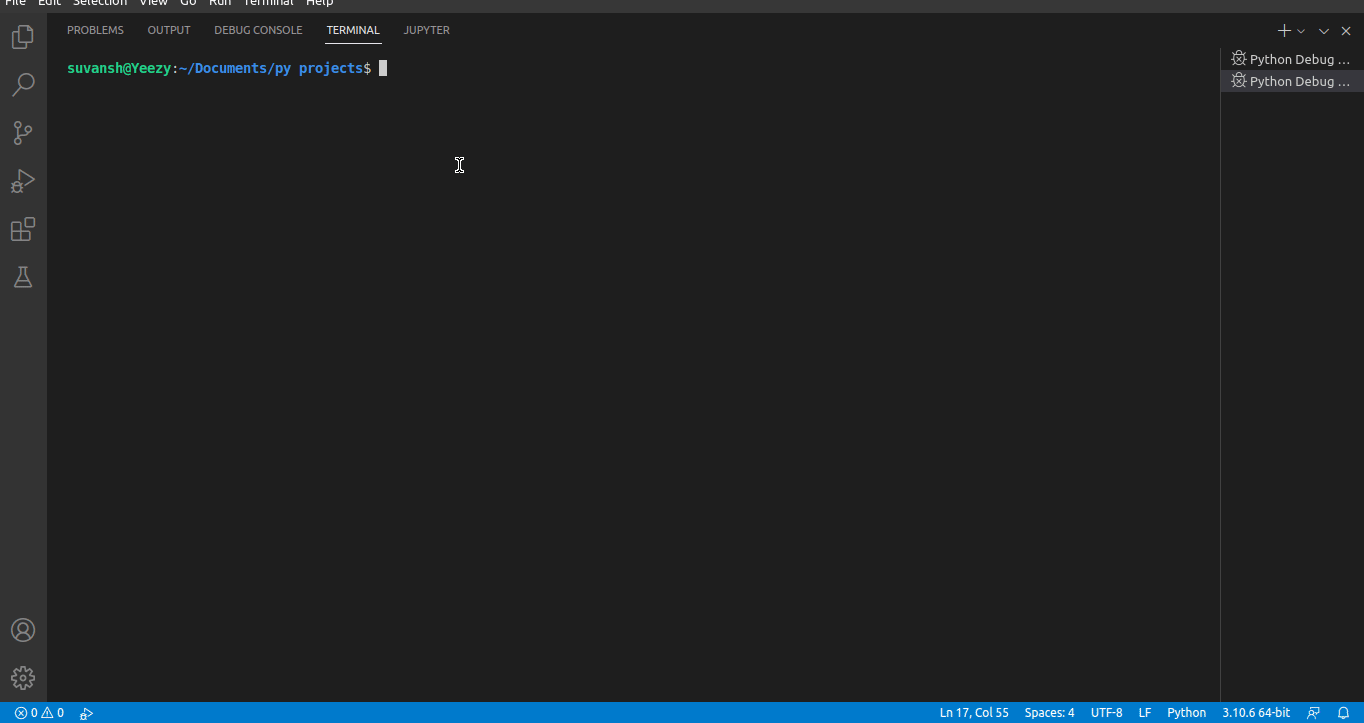1364x723 pixels.
Task: Open the terminal profile dropdown chevron
Action: coord(1300,30)
